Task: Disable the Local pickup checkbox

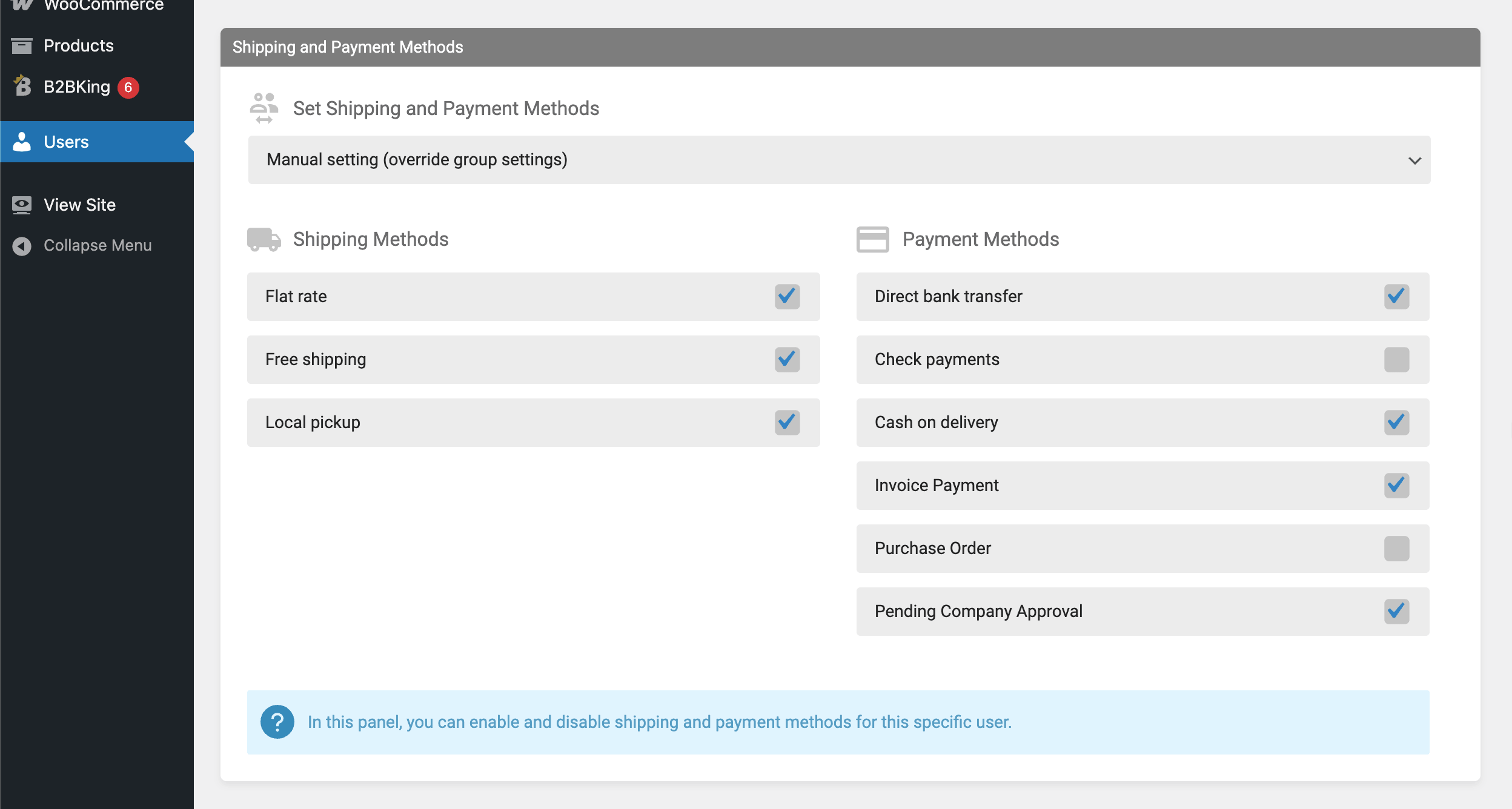Action: [x=787, y=422]
